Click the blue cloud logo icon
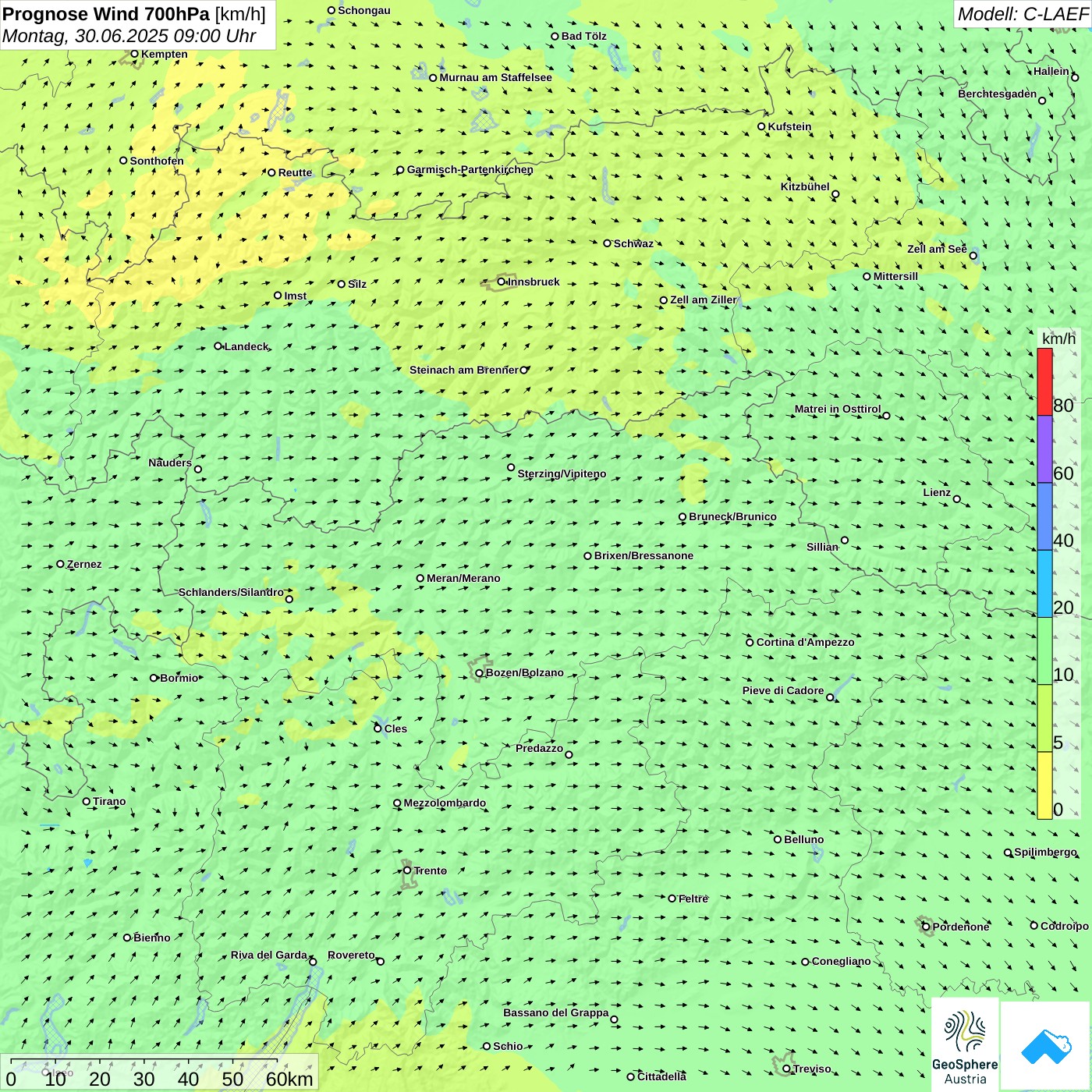Image resolution: width=1092 pixels, height=1092 pixels. click(1046, 1047)
